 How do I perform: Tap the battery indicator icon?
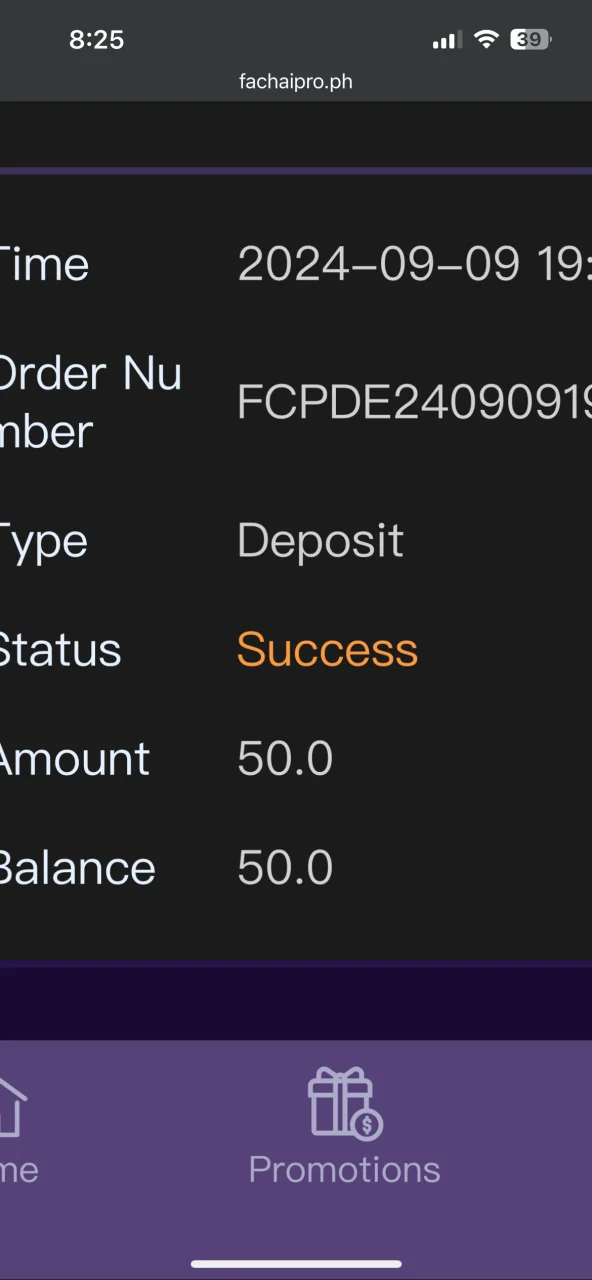tap(531, 40)
